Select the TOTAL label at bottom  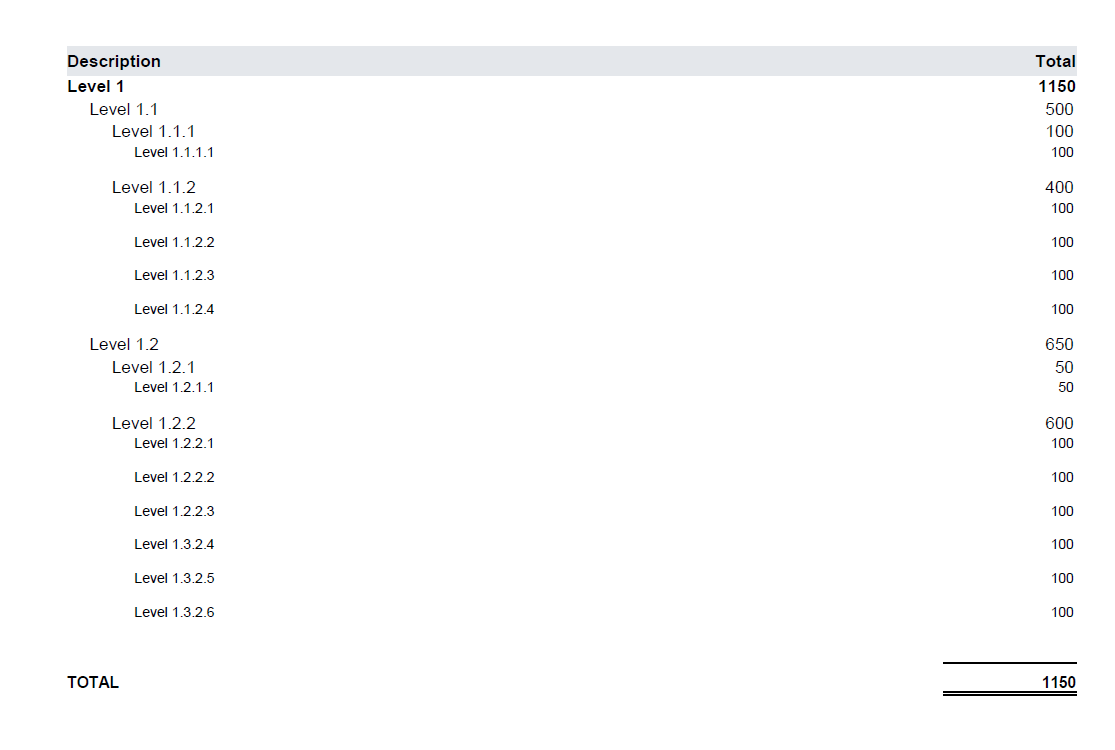tap(93, 682)
